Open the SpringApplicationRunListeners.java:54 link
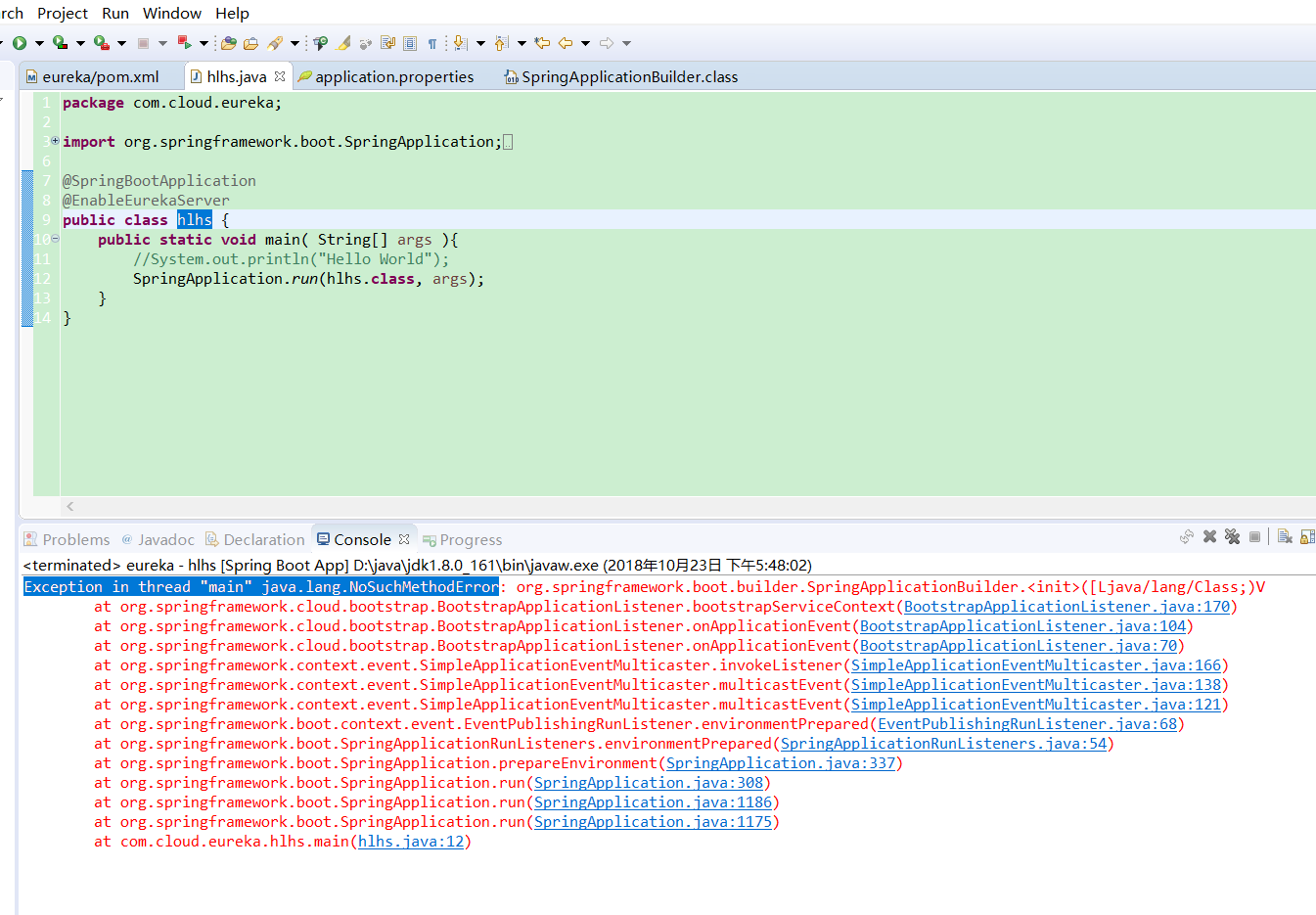 pyautogui.click(x=944, y=744)
